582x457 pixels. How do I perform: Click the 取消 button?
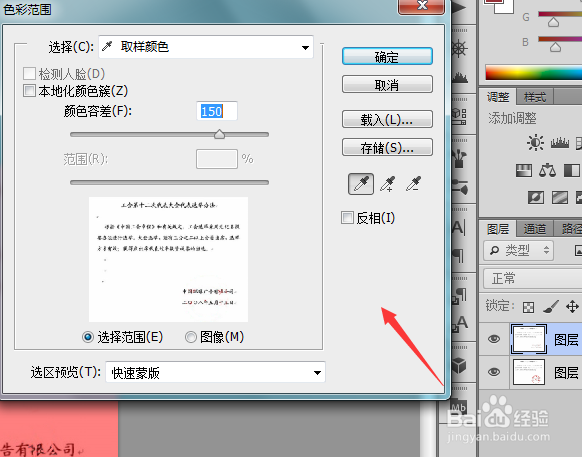click(x=387, y=85)
